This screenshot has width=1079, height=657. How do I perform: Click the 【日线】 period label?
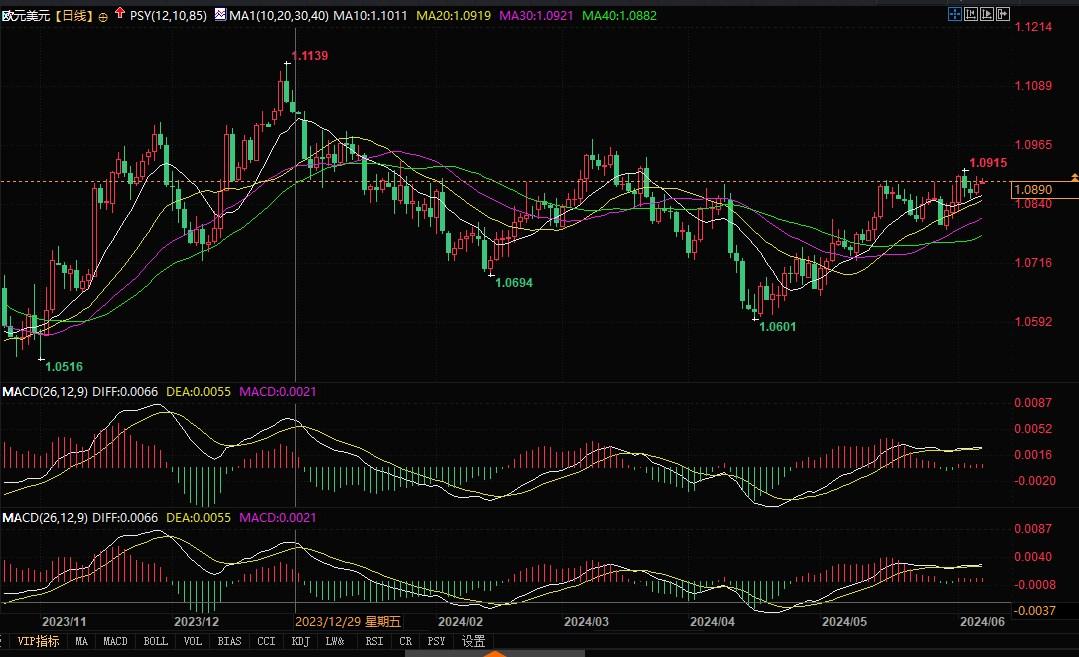73,15
